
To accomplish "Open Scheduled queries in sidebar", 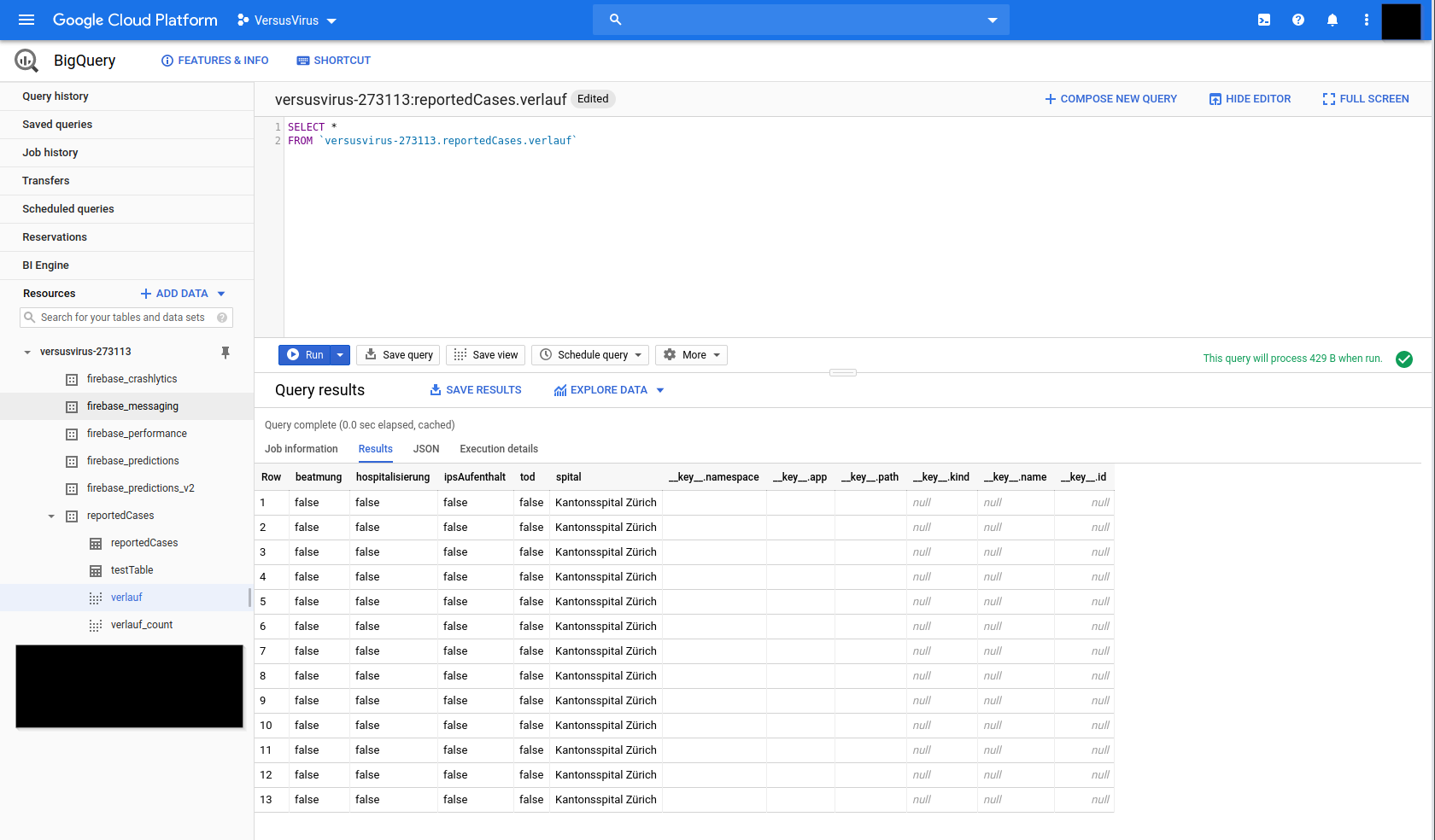I will coord(126,209).
